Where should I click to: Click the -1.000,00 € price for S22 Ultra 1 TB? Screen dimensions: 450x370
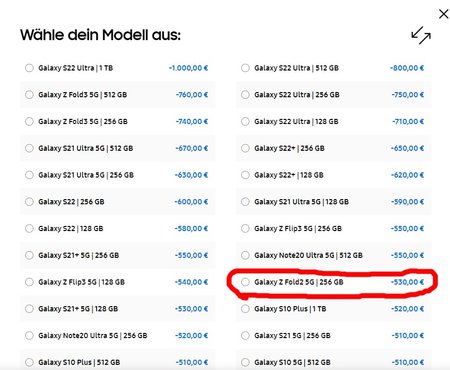click(188, 68)
